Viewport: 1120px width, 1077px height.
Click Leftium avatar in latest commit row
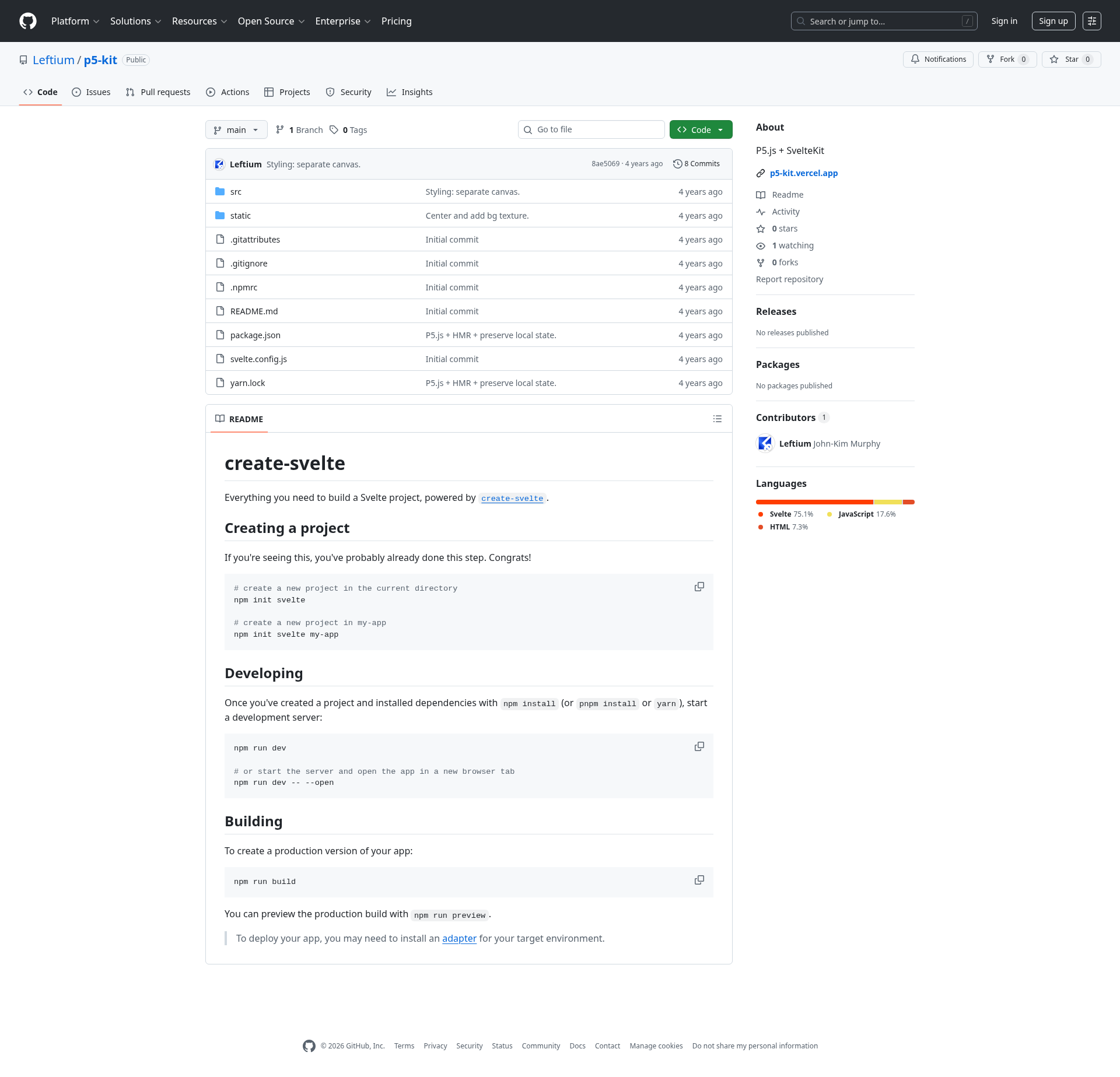[x=219, y=164]
